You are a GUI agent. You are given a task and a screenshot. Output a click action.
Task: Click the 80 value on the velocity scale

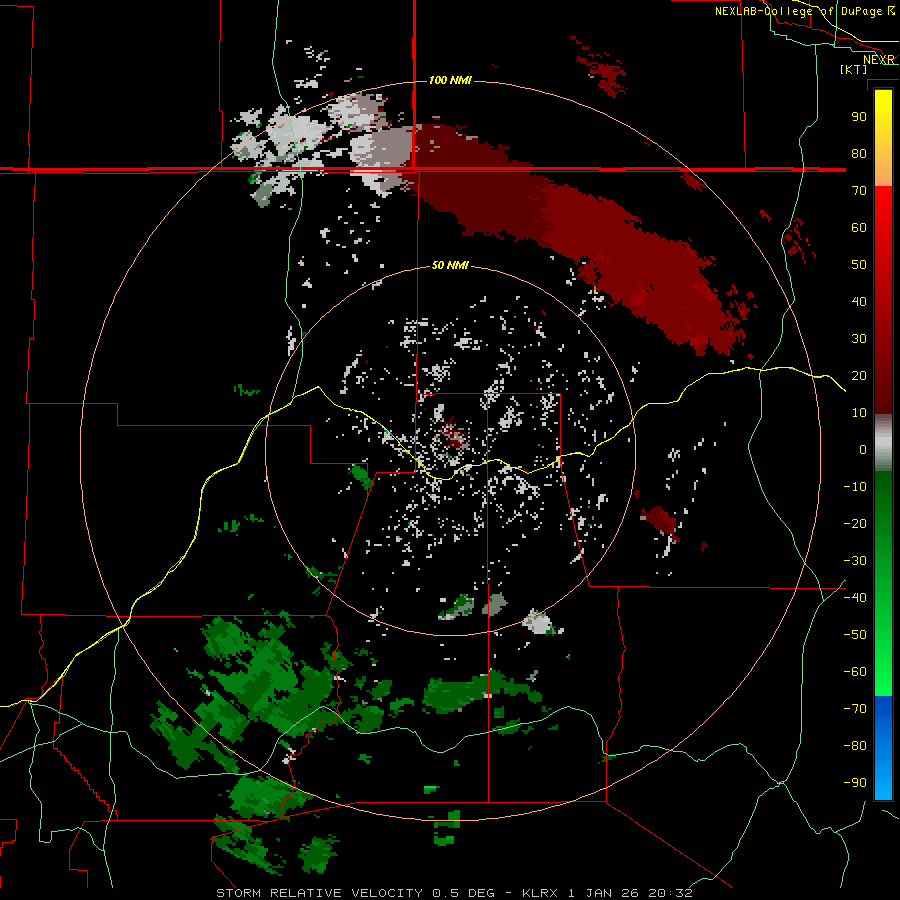click(x=859, y=154)
